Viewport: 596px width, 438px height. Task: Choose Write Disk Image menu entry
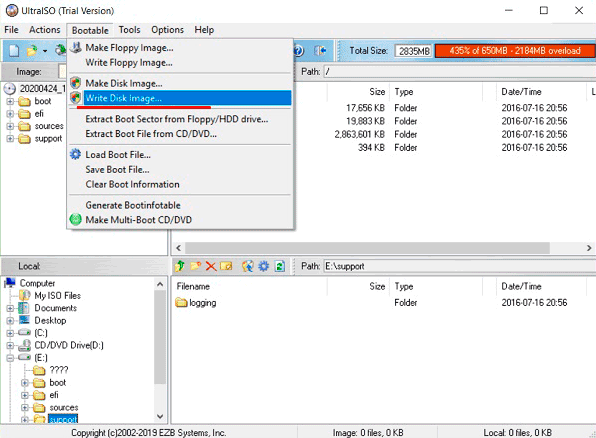coord(180,98)
